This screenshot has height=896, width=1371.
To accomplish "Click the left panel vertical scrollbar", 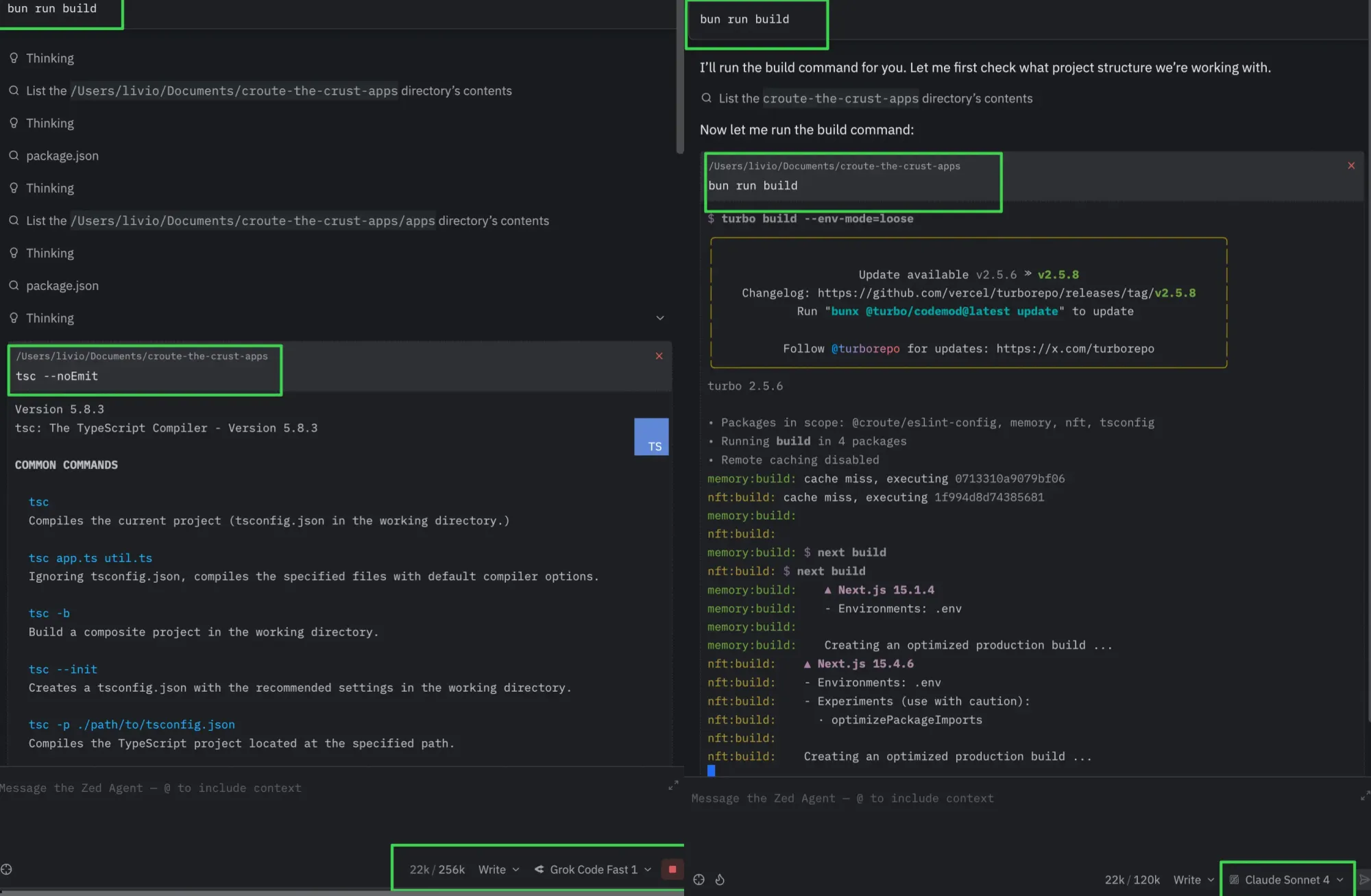I will point(680,75).
